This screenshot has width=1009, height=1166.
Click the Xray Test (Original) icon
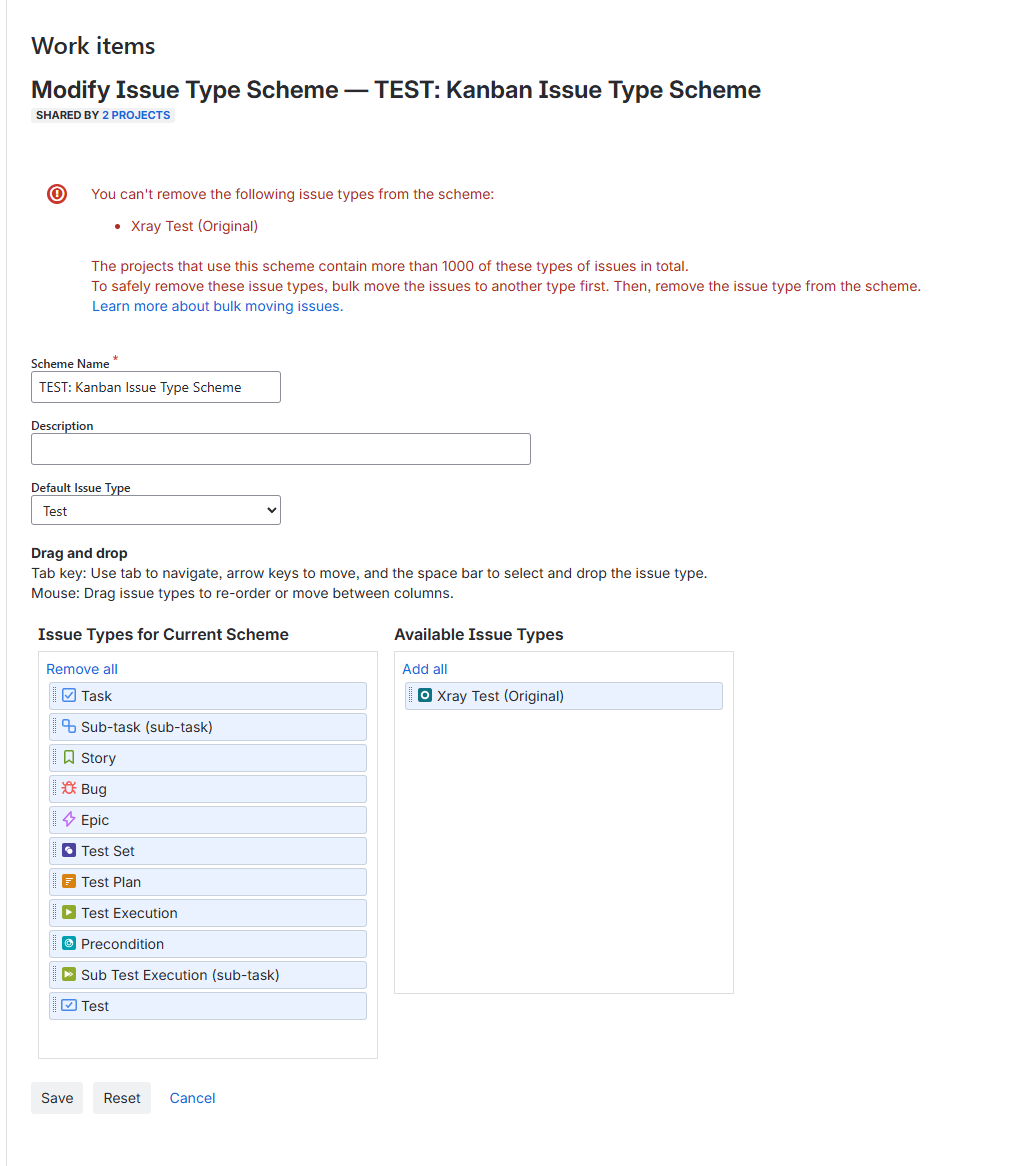[425, 695]
